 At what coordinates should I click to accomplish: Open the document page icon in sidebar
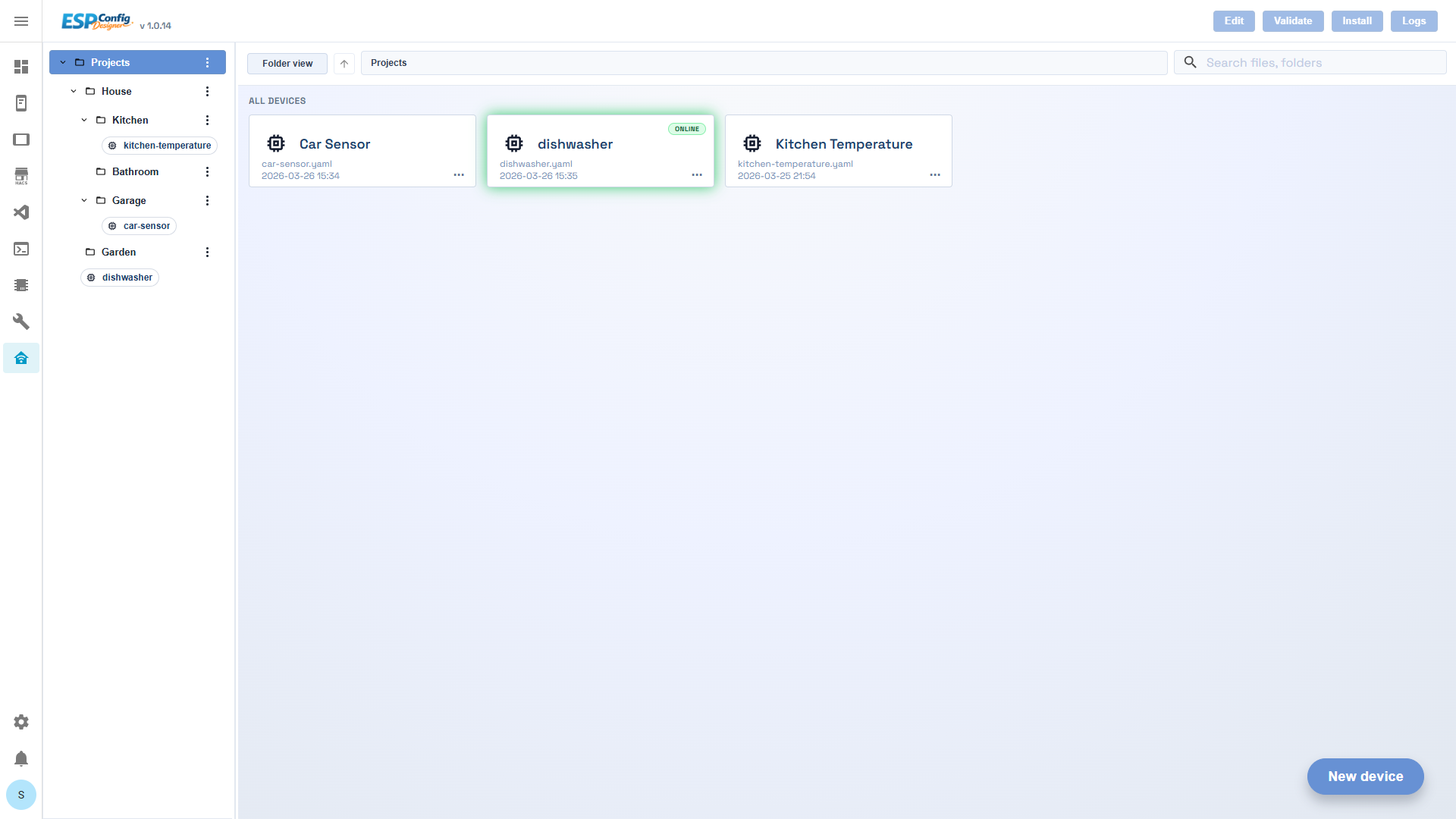pos(21,103)
